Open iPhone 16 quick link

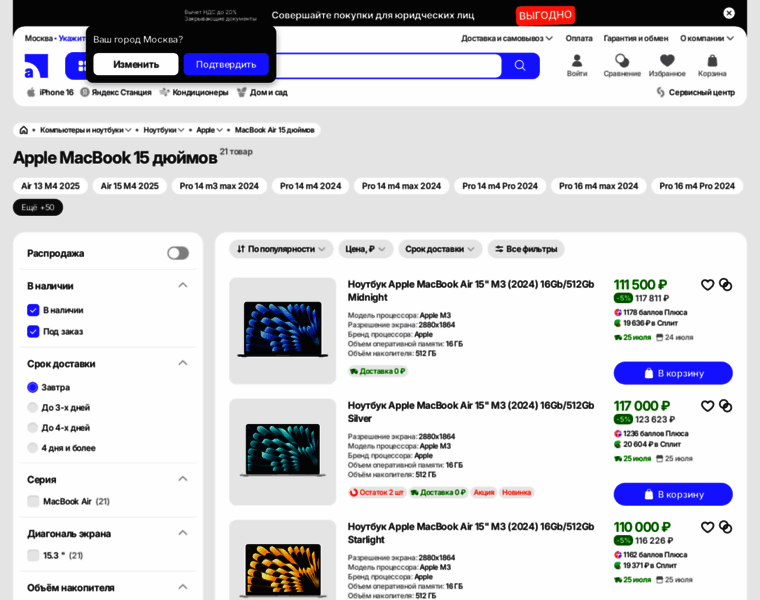[x=50, y=92]
